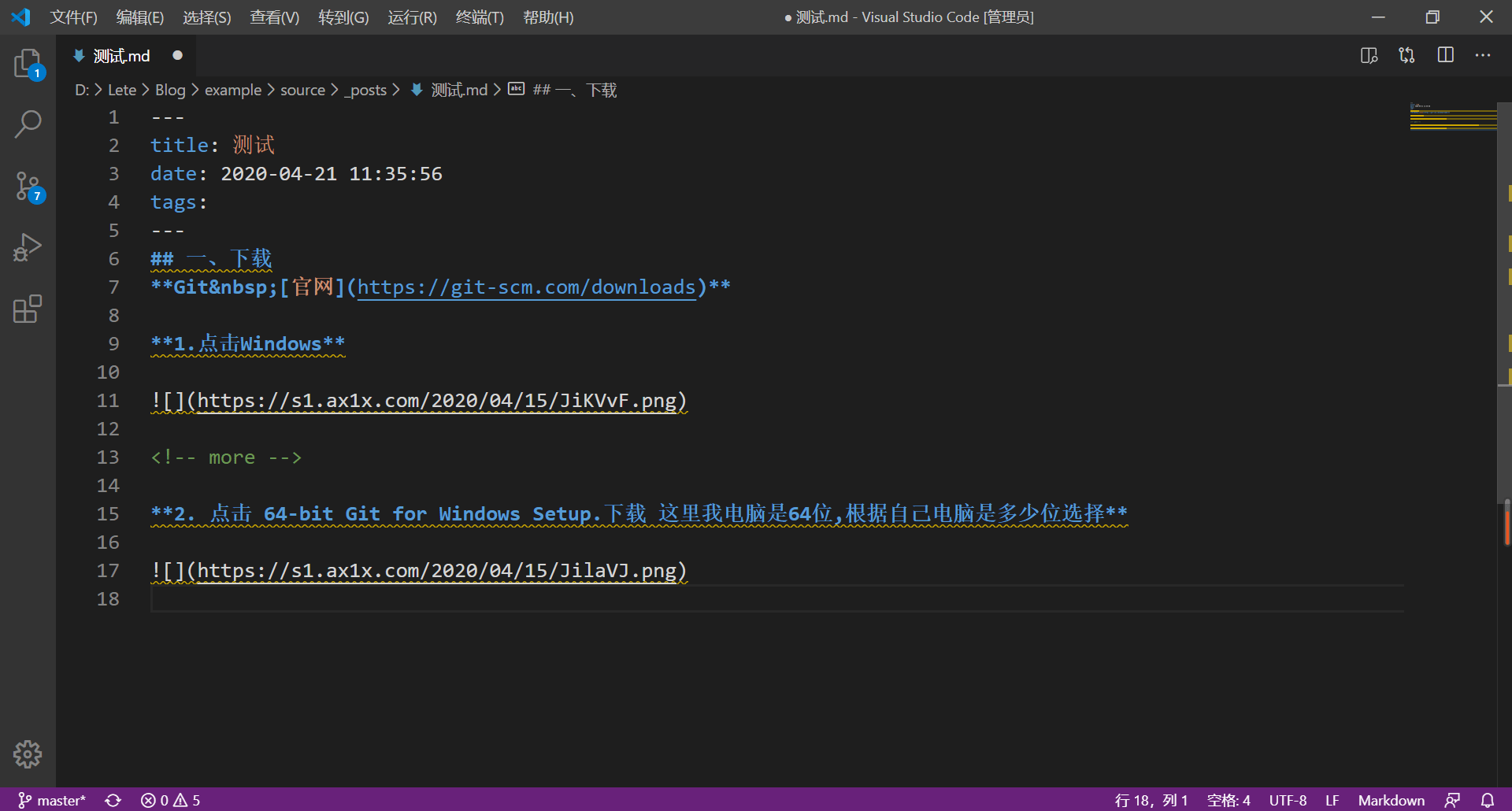Show notifications bell in status bar
The width and height of the screenshot is (1512, 811).
[x=1487, y=800]
